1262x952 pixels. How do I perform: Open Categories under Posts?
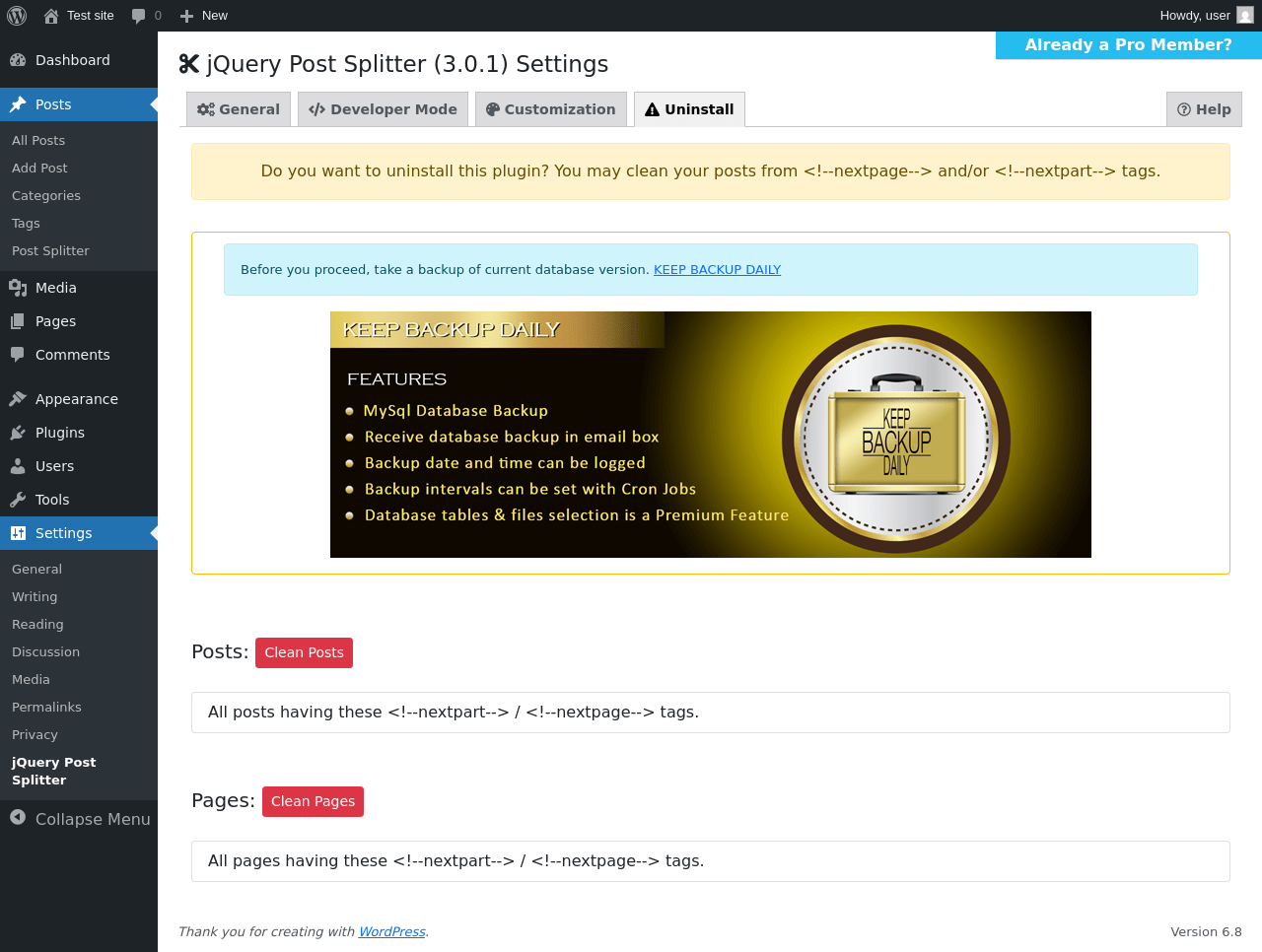(x=46, y=196)
